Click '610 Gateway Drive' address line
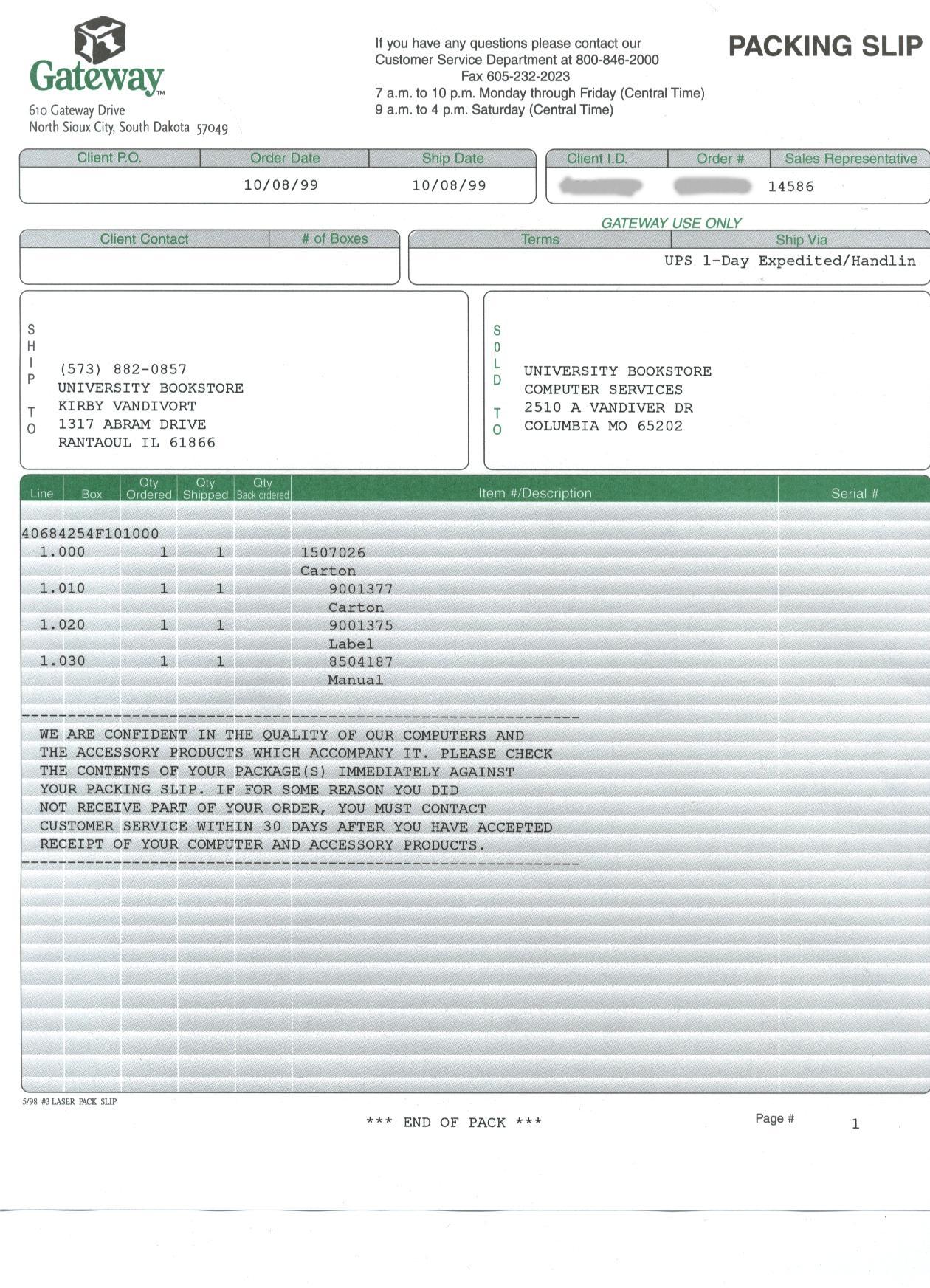The image size is (930, 1288). [77, 110]
